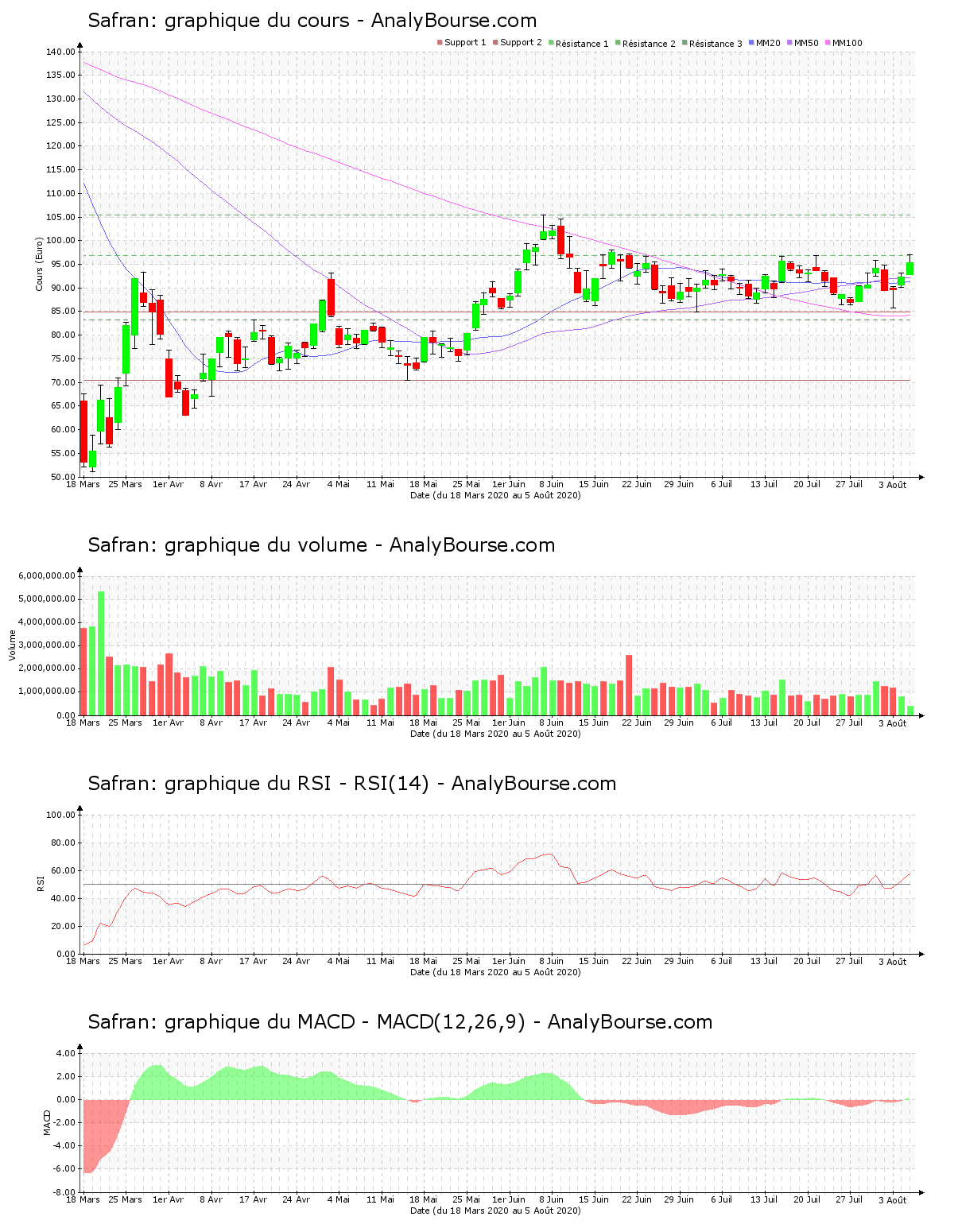The width and height of the screenshot is (954, 1232).
Task: Click the 'MACD' vertical axis label
Action: click(47, 1122)
